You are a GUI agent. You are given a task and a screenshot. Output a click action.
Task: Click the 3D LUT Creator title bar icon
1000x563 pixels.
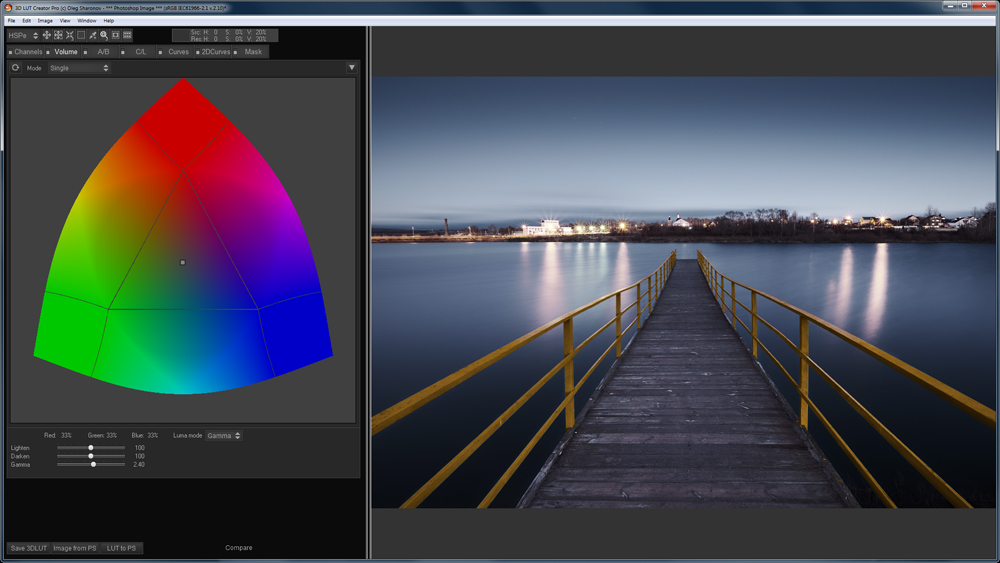pos(8,8)
